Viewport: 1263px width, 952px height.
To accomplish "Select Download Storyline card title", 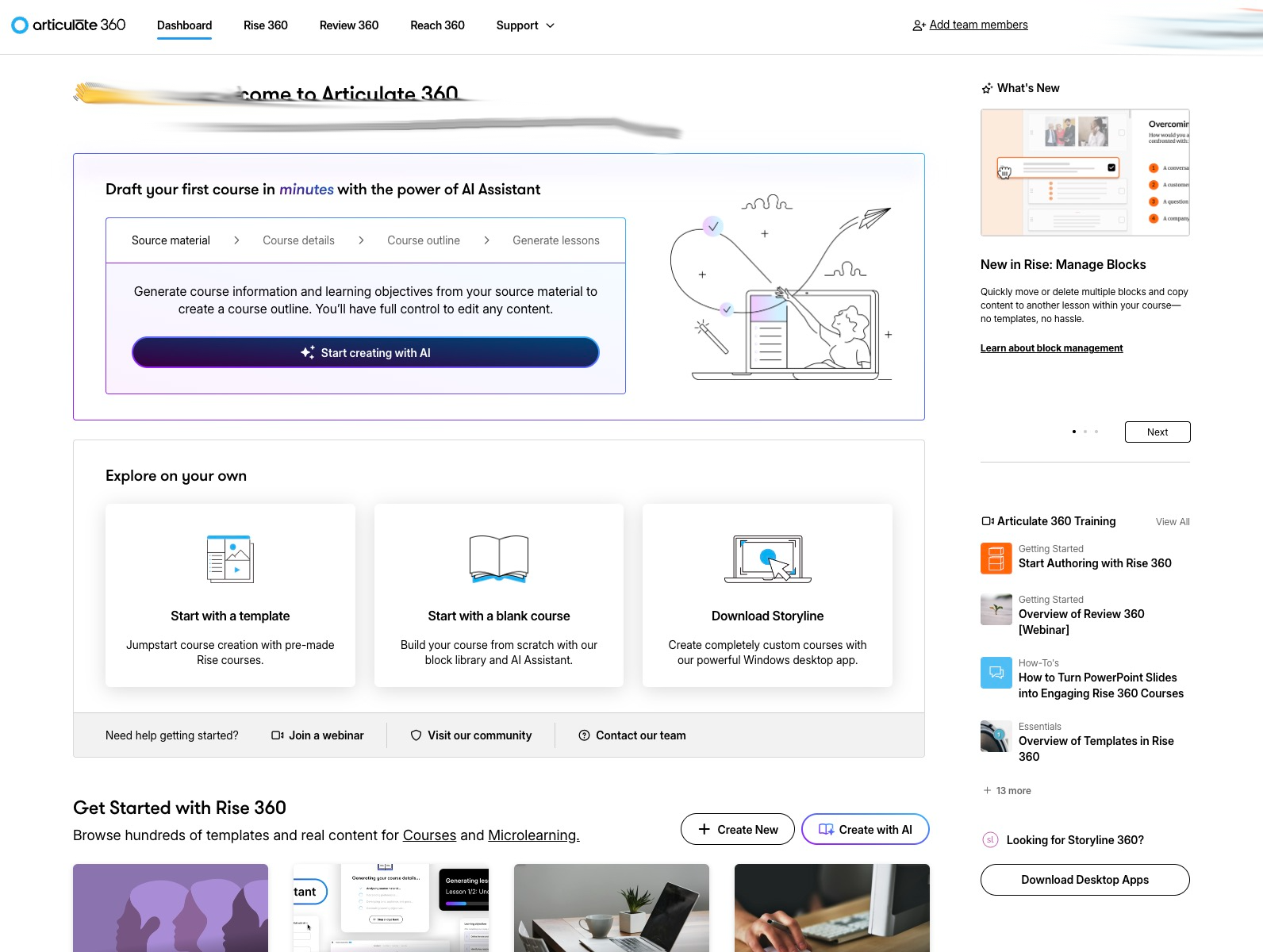I will coord(768,616).
